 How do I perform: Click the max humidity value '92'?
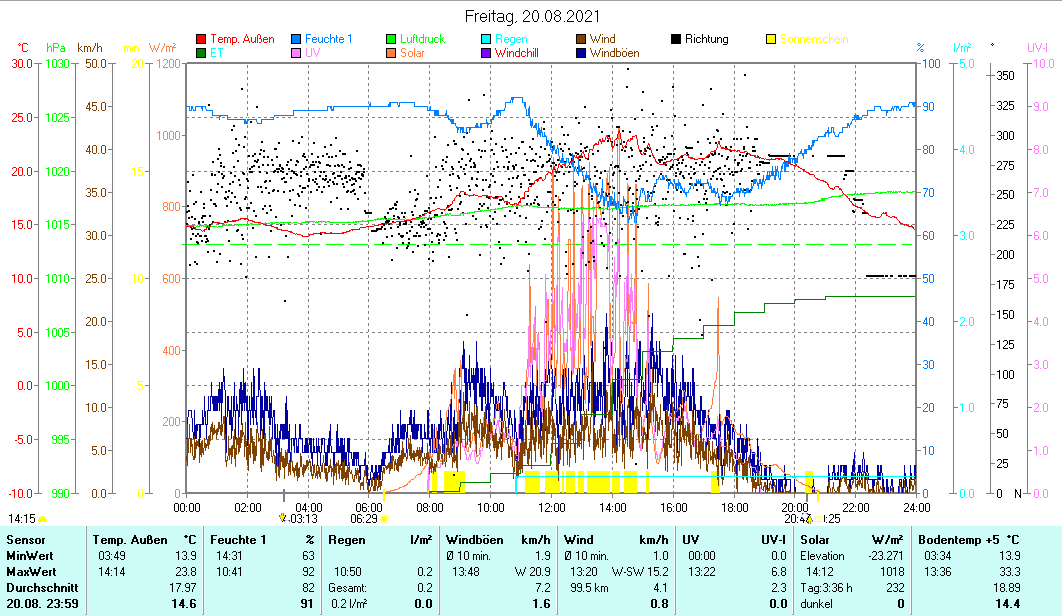pyautogui.click(x=308, y=572)
